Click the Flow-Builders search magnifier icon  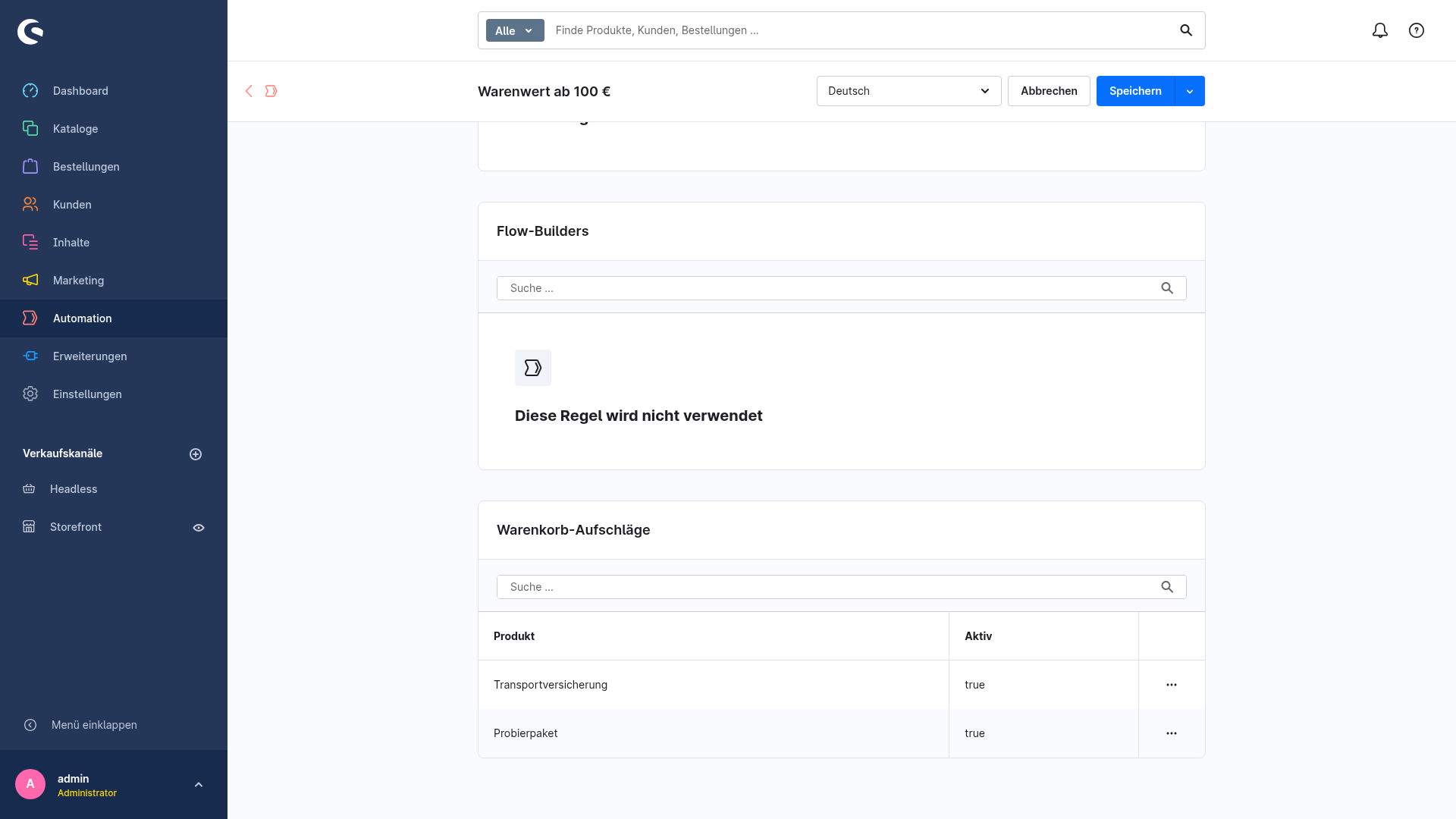pos(1167,288)
